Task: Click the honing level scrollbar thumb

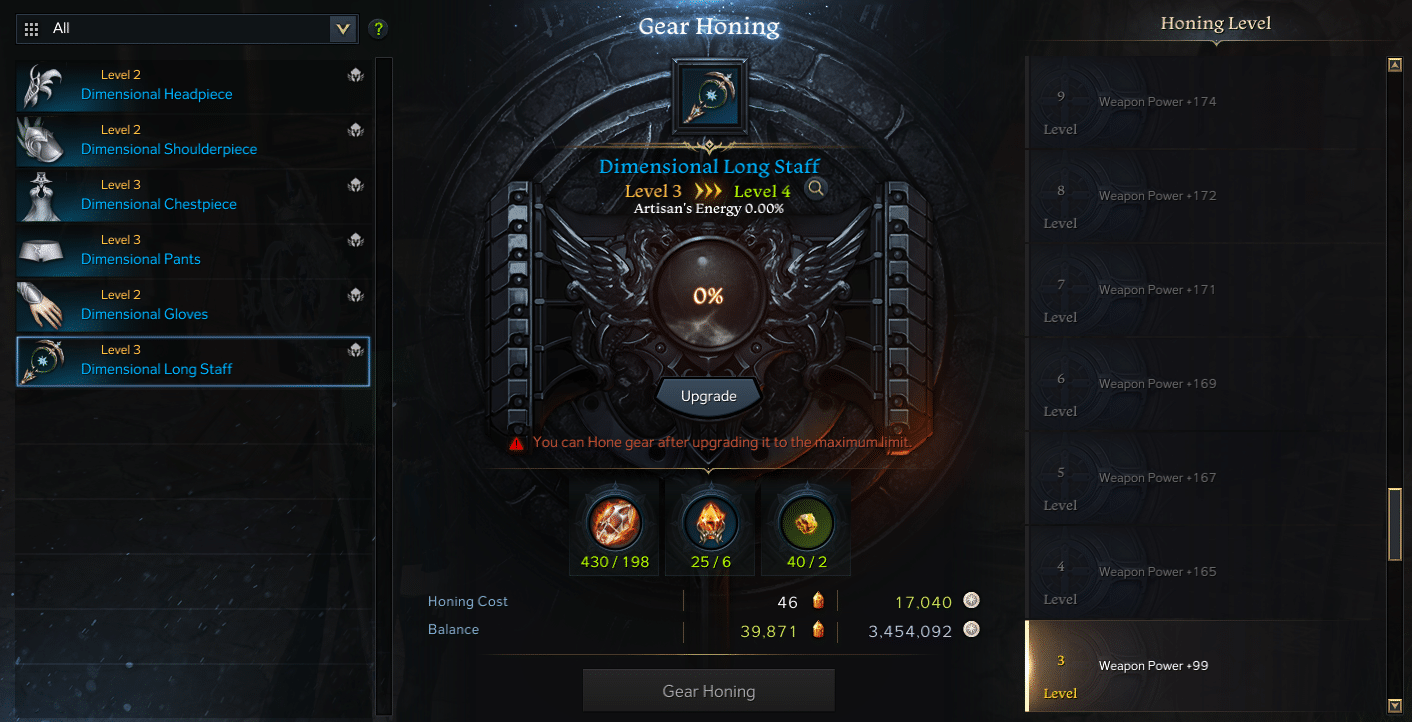Action: pos(1395,524)
